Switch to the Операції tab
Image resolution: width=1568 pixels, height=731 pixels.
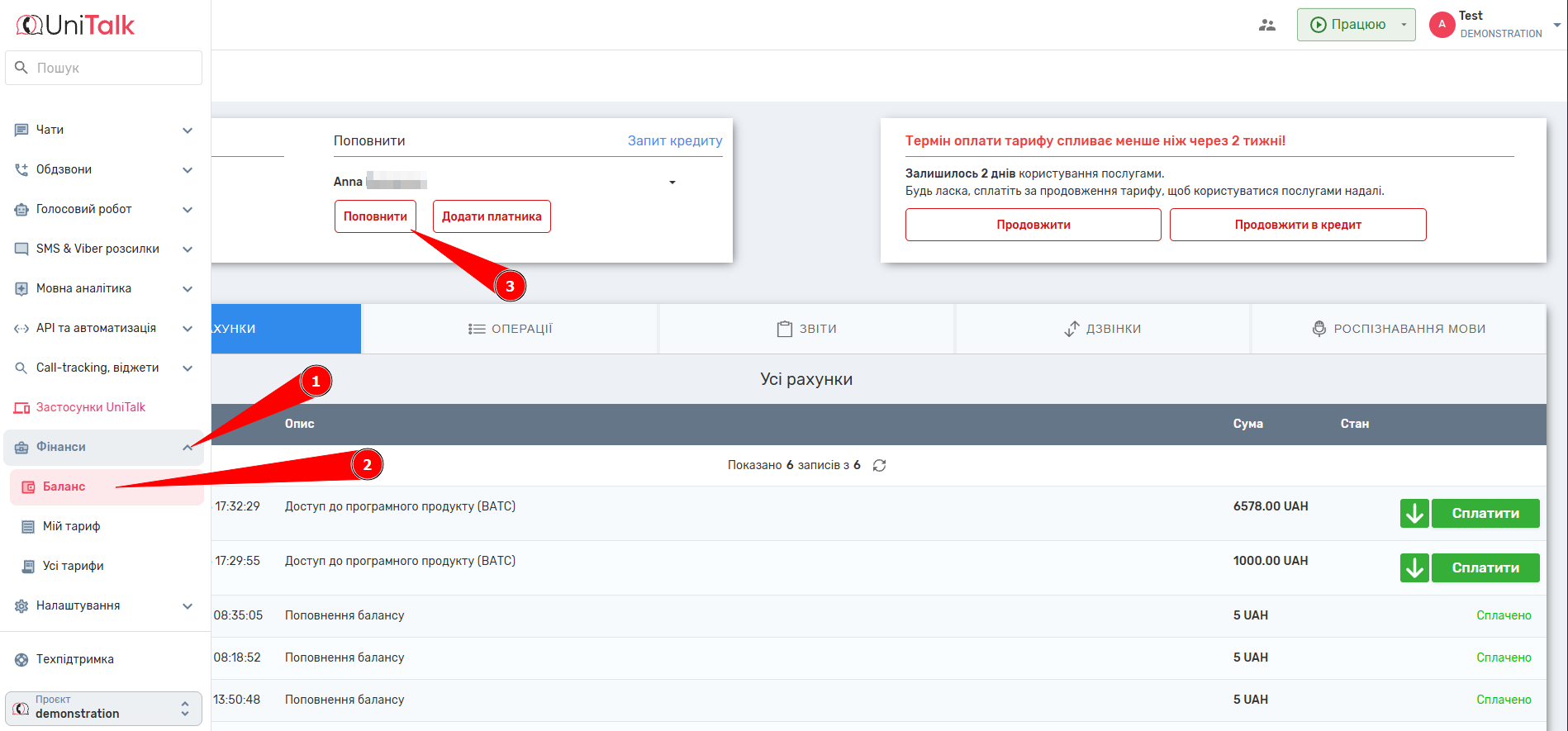click(510, 329)
